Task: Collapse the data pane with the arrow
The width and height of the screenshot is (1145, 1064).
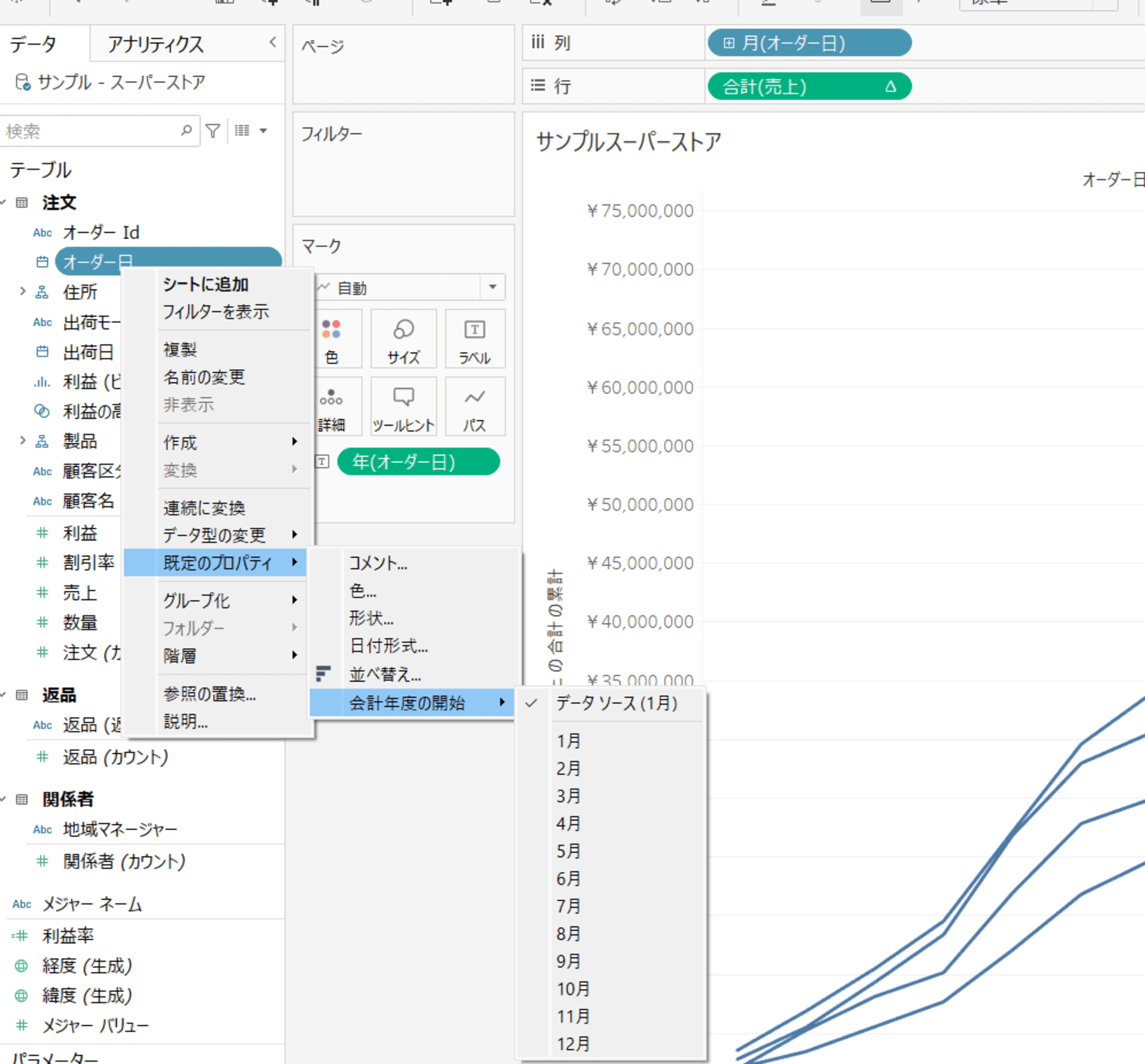Action: pos(273,42)
